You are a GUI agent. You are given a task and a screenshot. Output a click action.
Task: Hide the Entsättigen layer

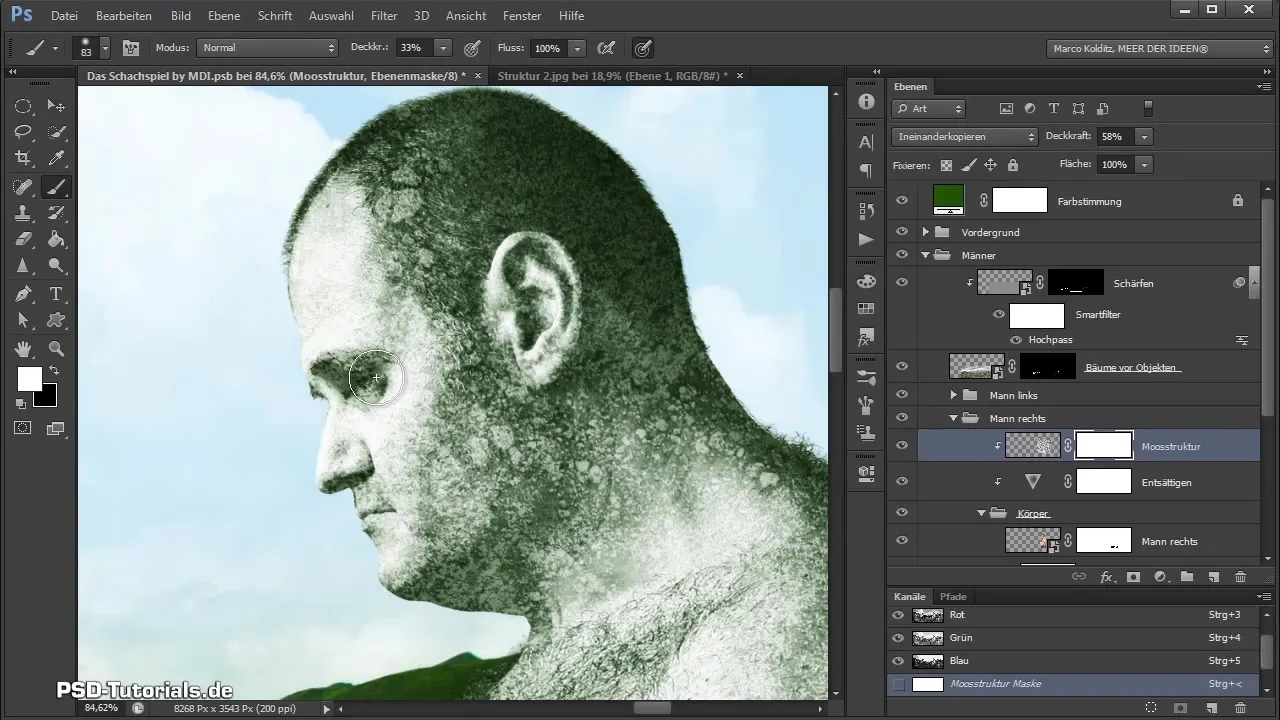click(x=902, y=482)
